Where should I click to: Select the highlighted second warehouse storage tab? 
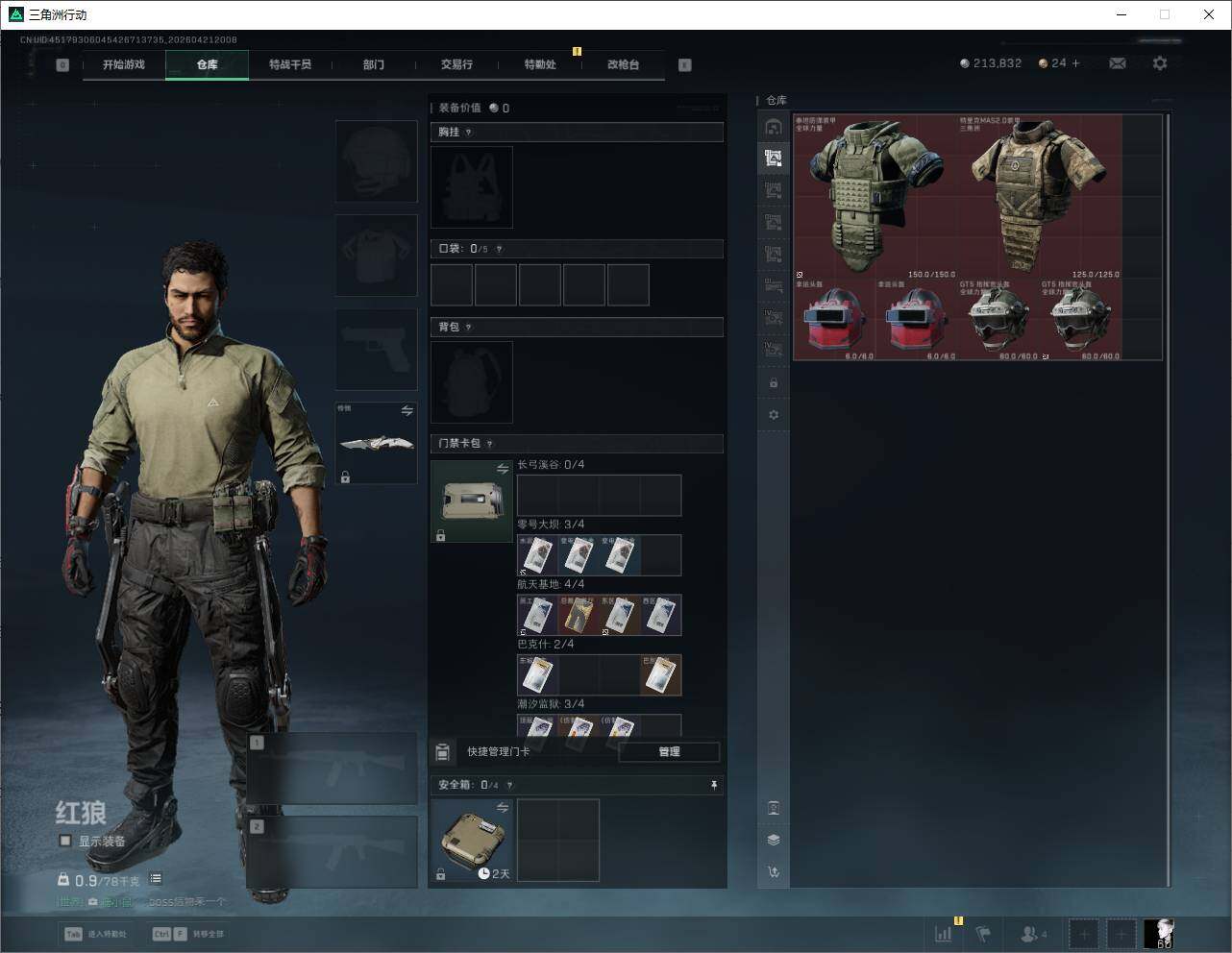tap(774, 159)
